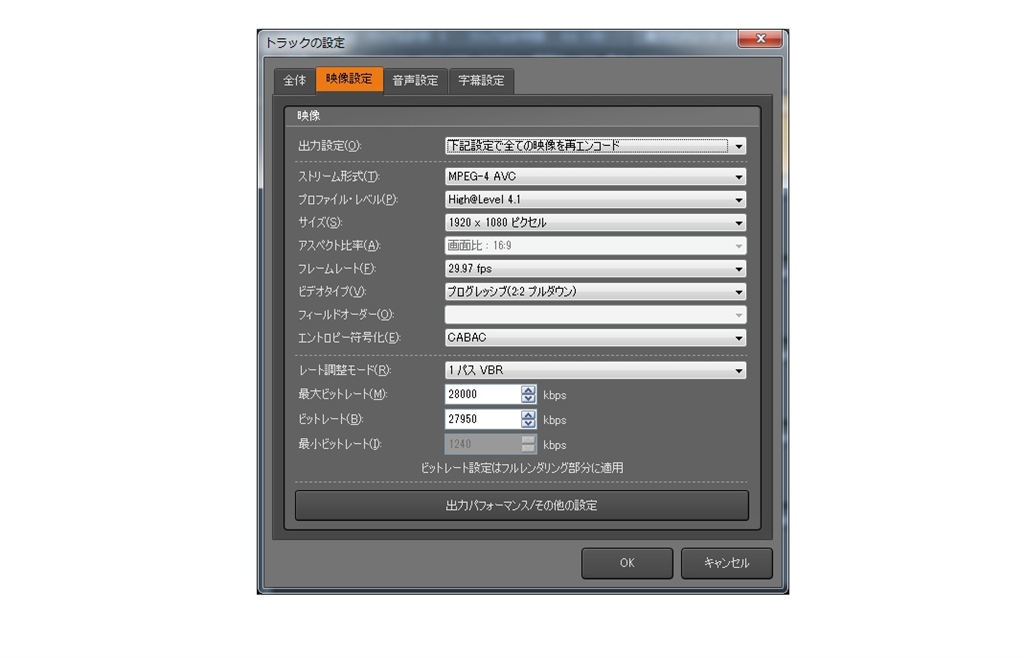Open 出力パフォーマンス/その他の設定

pyautogui.click(x=522, y=505)
